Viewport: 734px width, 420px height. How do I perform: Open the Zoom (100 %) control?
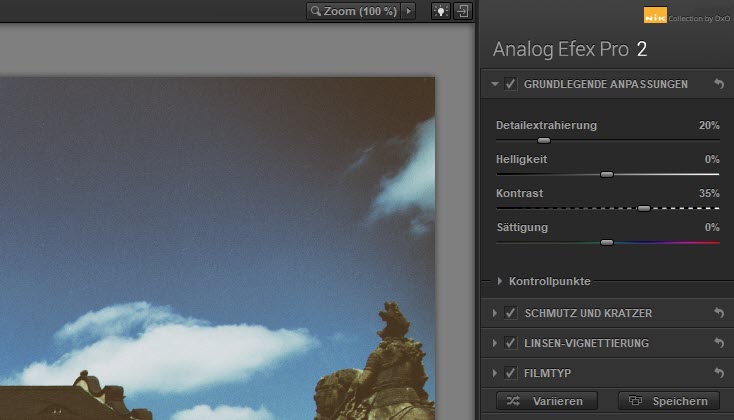[354, 11]
